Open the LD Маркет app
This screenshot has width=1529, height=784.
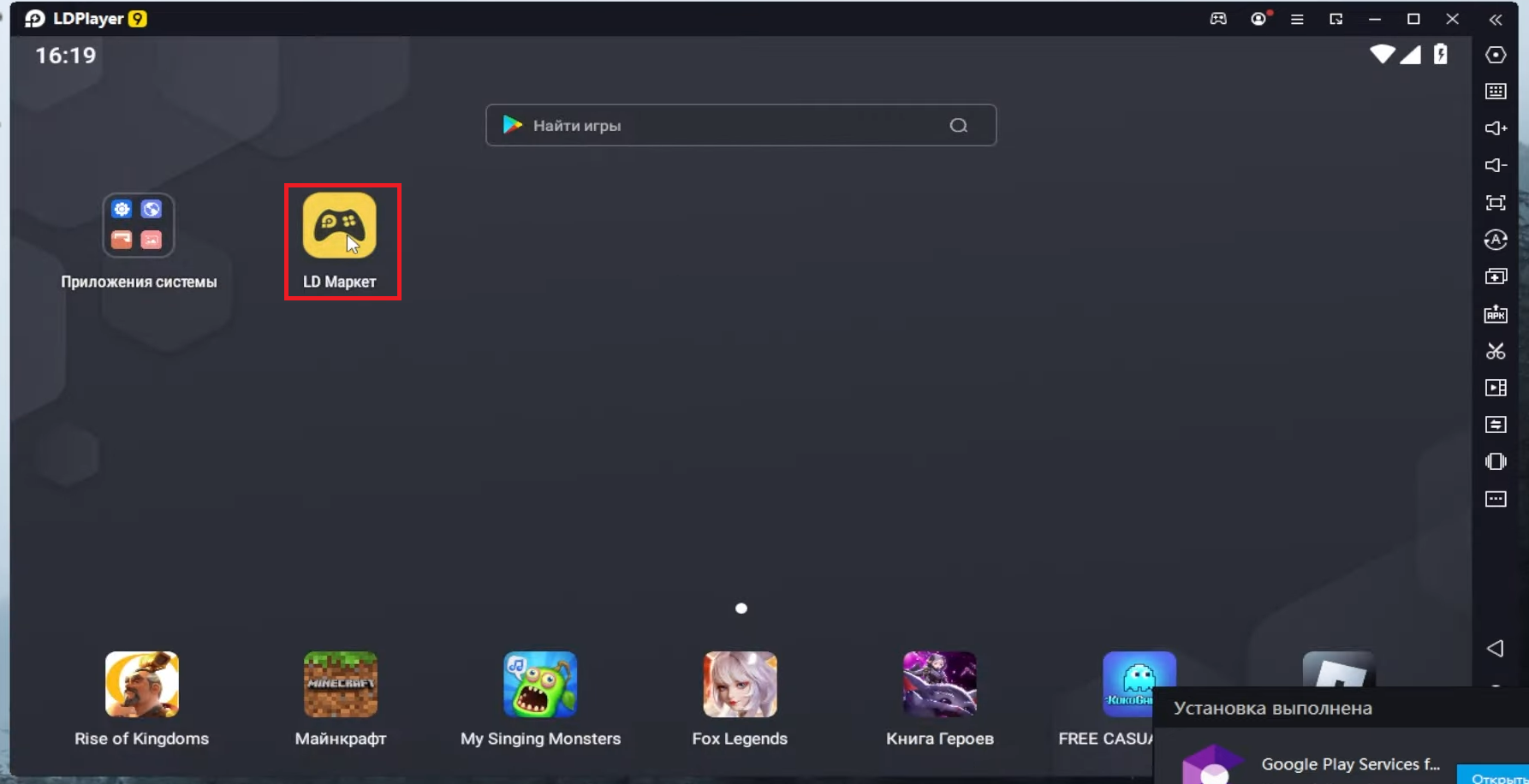[339, 225]
